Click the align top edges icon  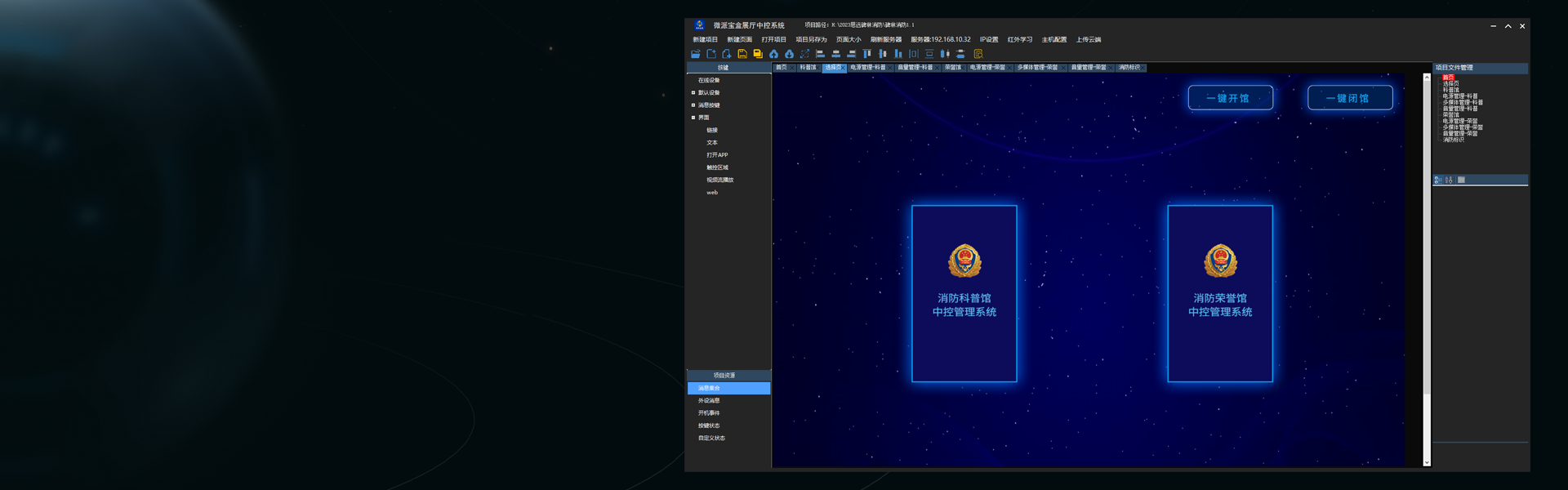tap(866, 54)
